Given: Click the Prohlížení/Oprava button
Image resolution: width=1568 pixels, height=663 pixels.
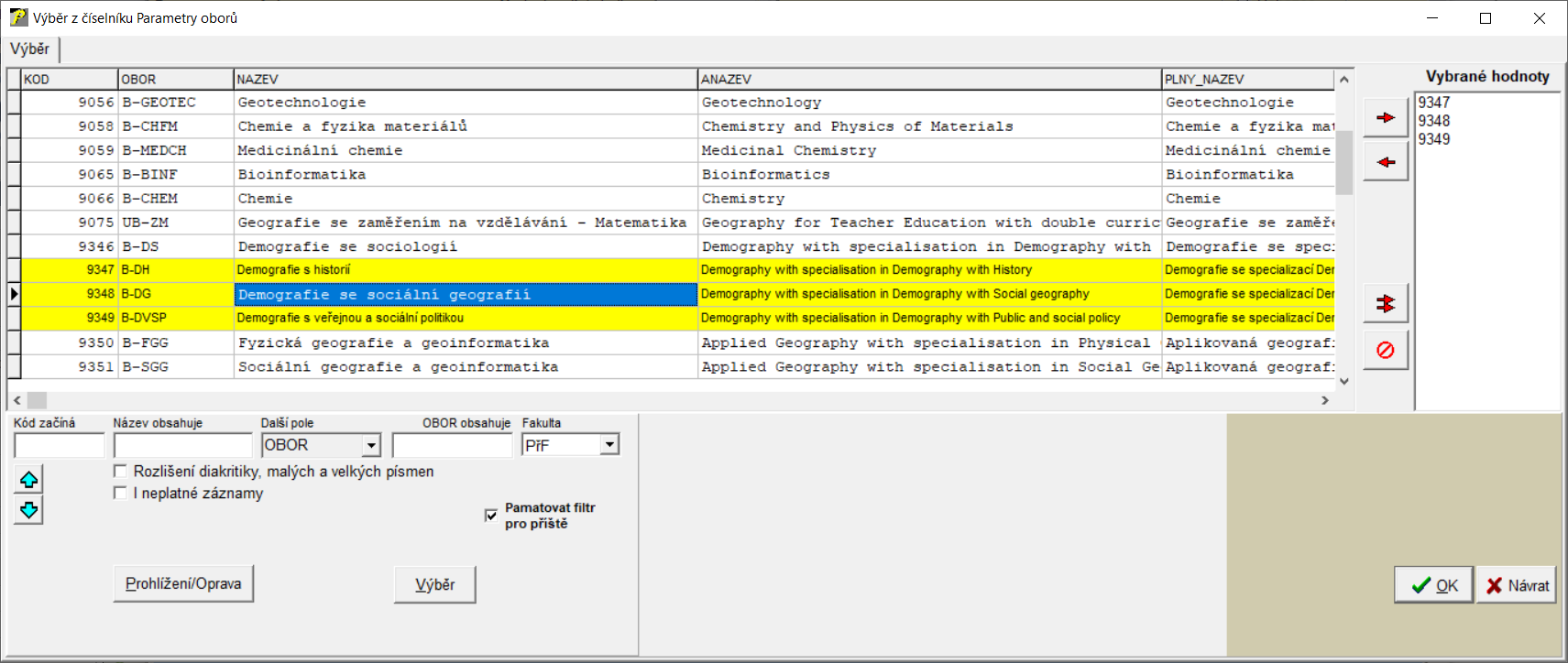Looking at the screenshot, I should coord(183,584).
